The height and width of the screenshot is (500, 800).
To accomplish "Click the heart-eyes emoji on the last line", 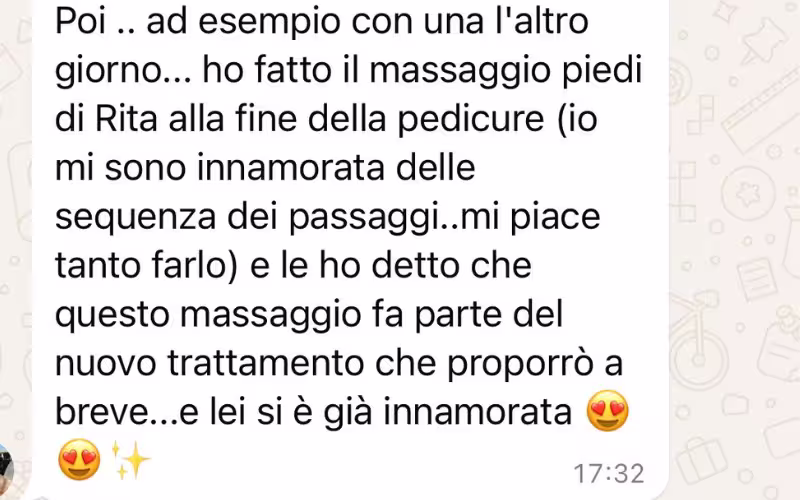I will point(79,459).
